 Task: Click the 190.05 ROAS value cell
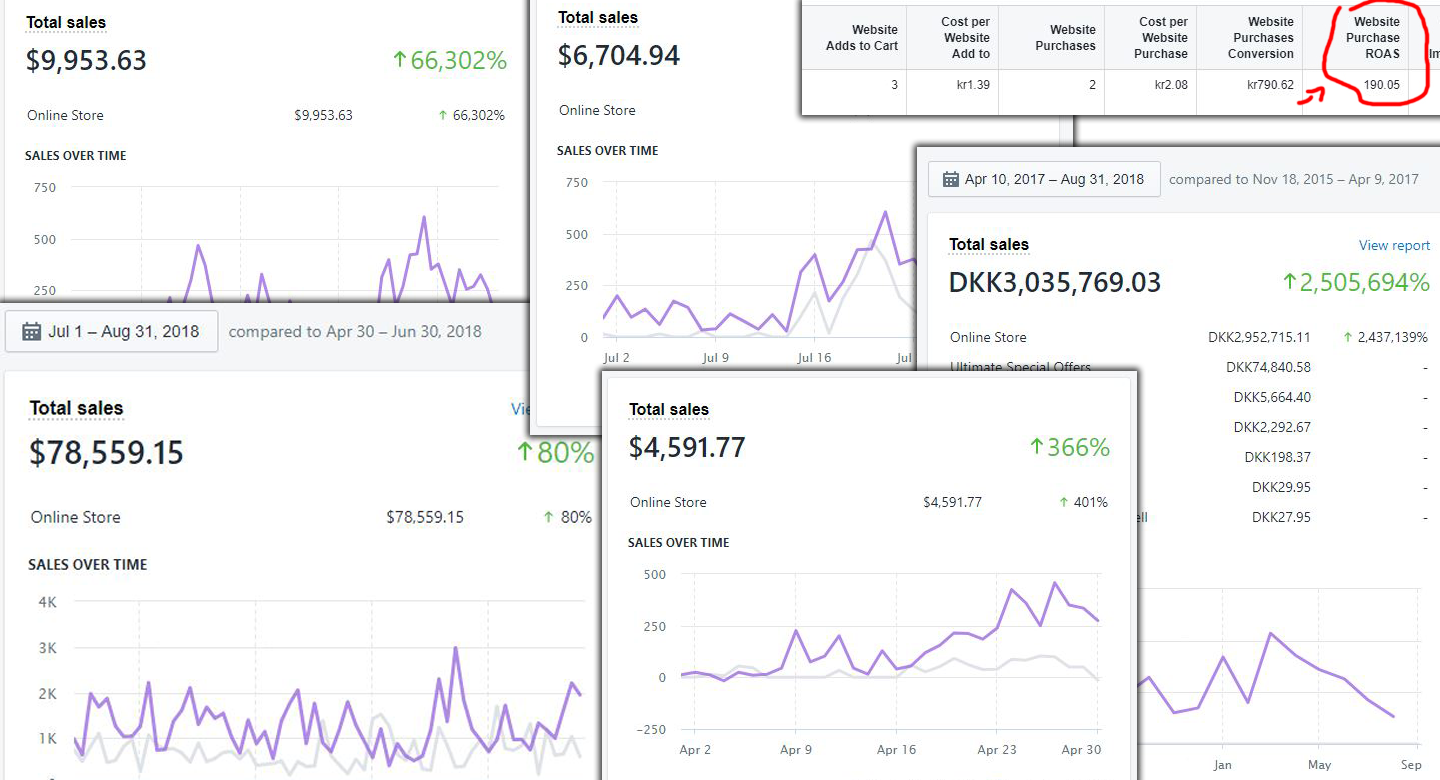coord(1381,85)
